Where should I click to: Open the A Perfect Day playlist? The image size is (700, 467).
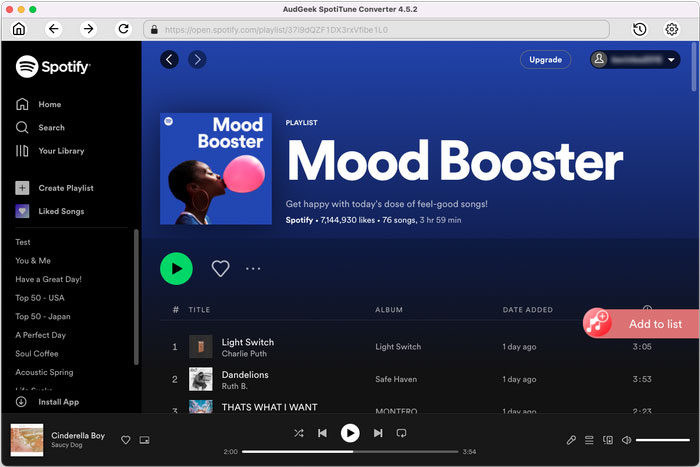pyautogui.click(x=41, y=335)
